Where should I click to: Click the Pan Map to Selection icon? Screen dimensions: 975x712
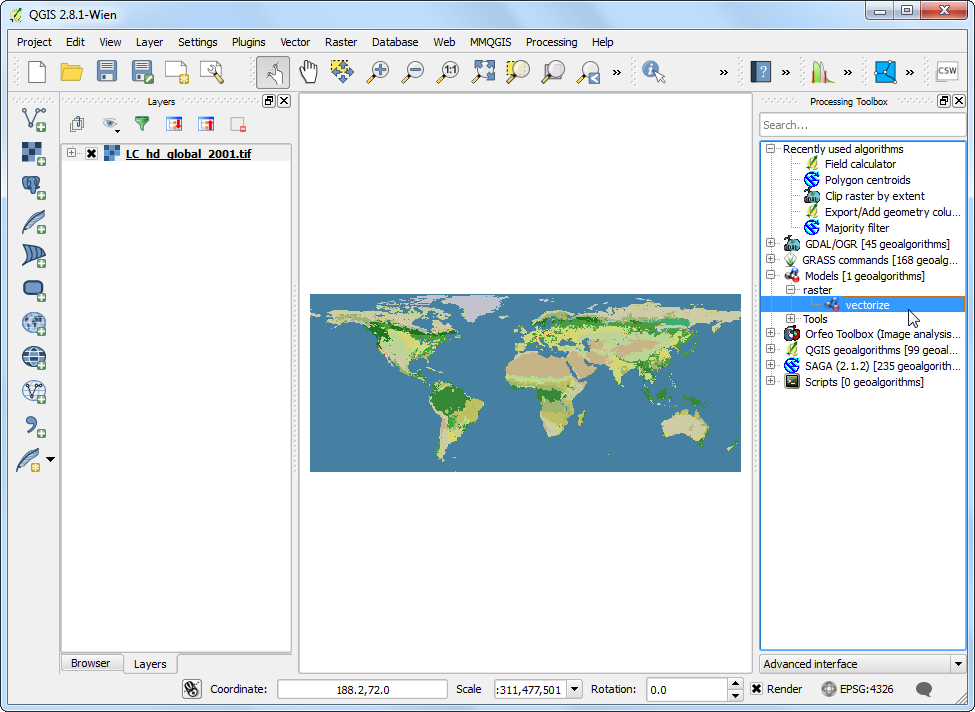click(x=342, y=72)
